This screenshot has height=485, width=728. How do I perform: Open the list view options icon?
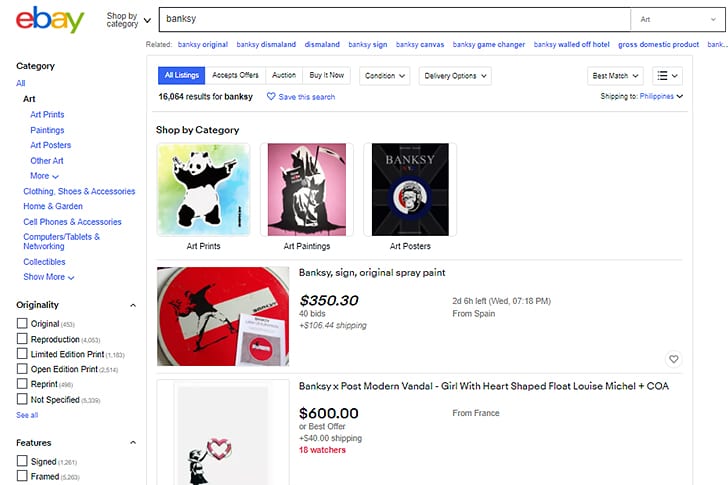click(x=667, y=75)
